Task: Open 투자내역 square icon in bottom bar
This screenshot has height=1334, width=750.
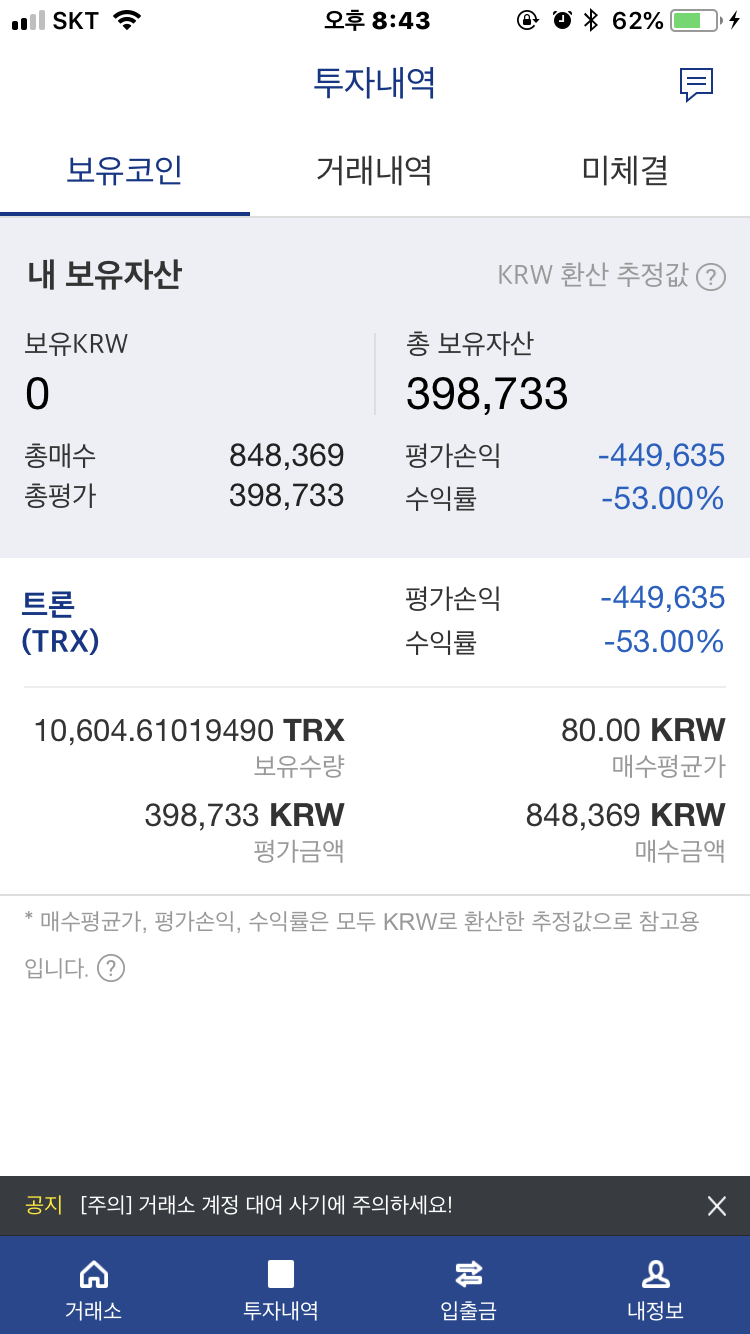Action: (281, 1274)
